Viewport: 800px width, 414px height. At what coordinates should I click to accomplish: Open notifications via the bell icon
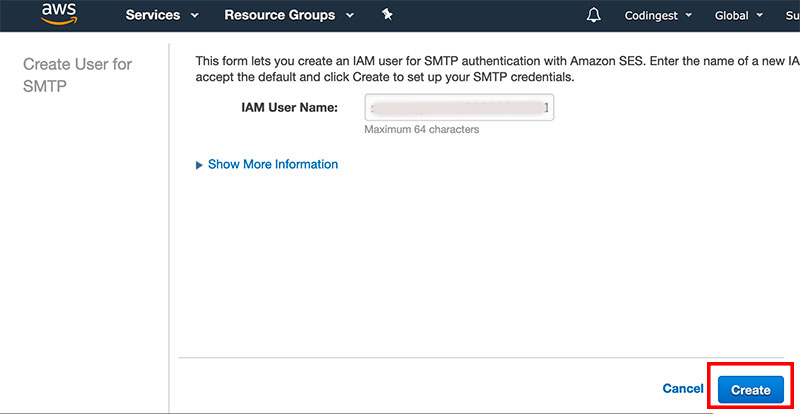coord(595,16)
